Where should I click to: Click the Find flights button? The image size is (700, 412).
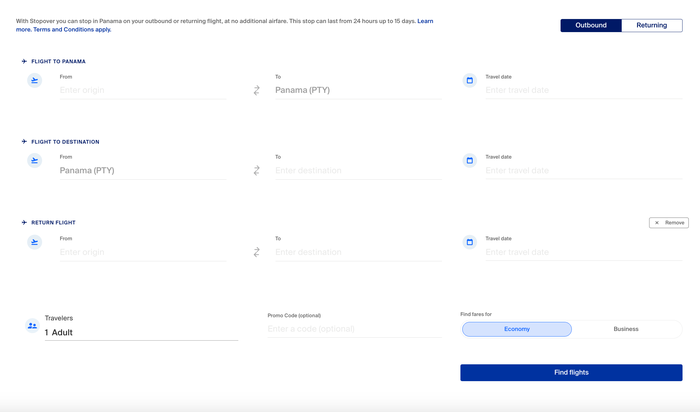point(571,373)
